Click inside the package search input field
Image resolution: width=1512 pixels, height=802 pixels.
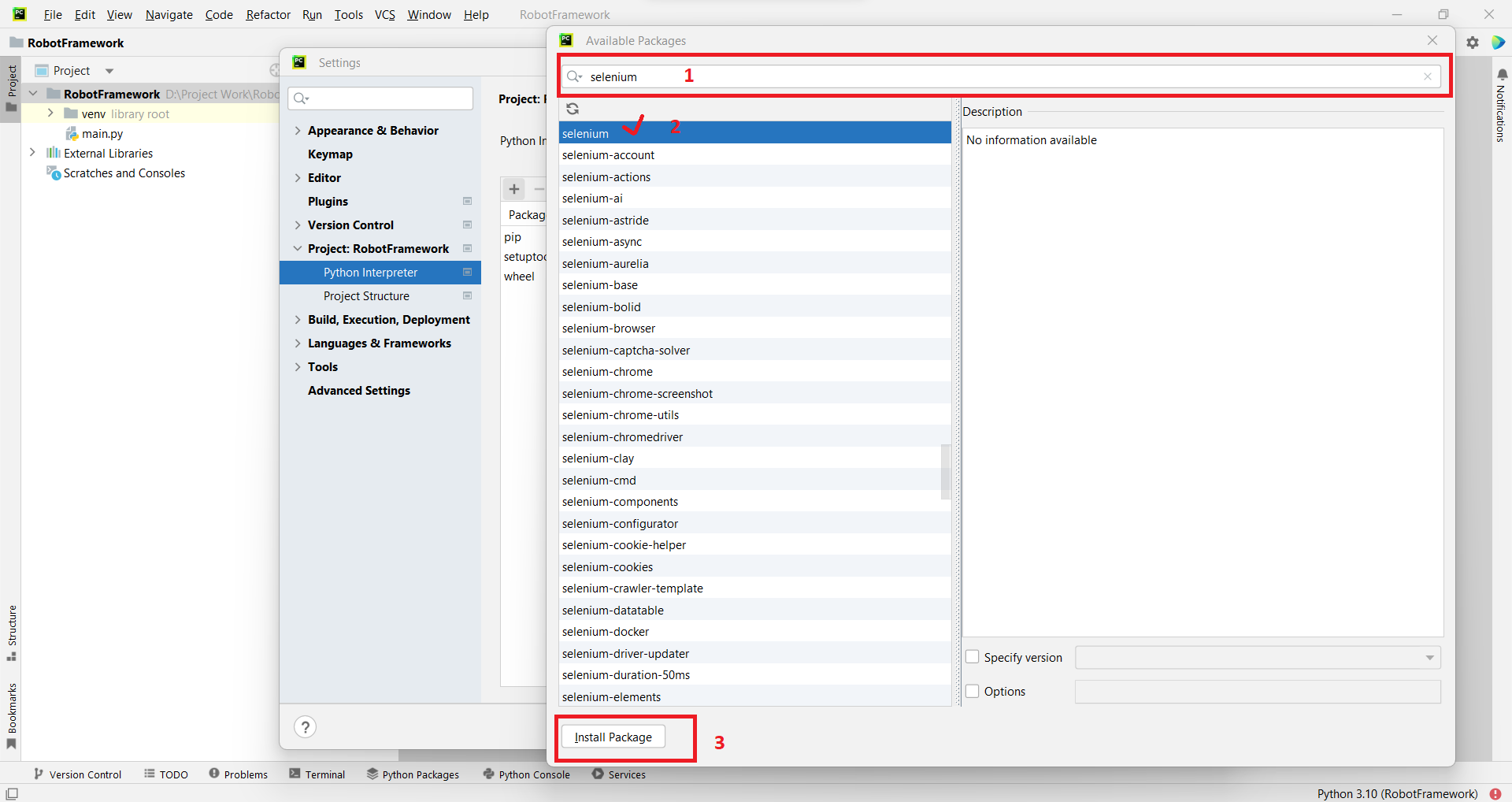(866, 76)
